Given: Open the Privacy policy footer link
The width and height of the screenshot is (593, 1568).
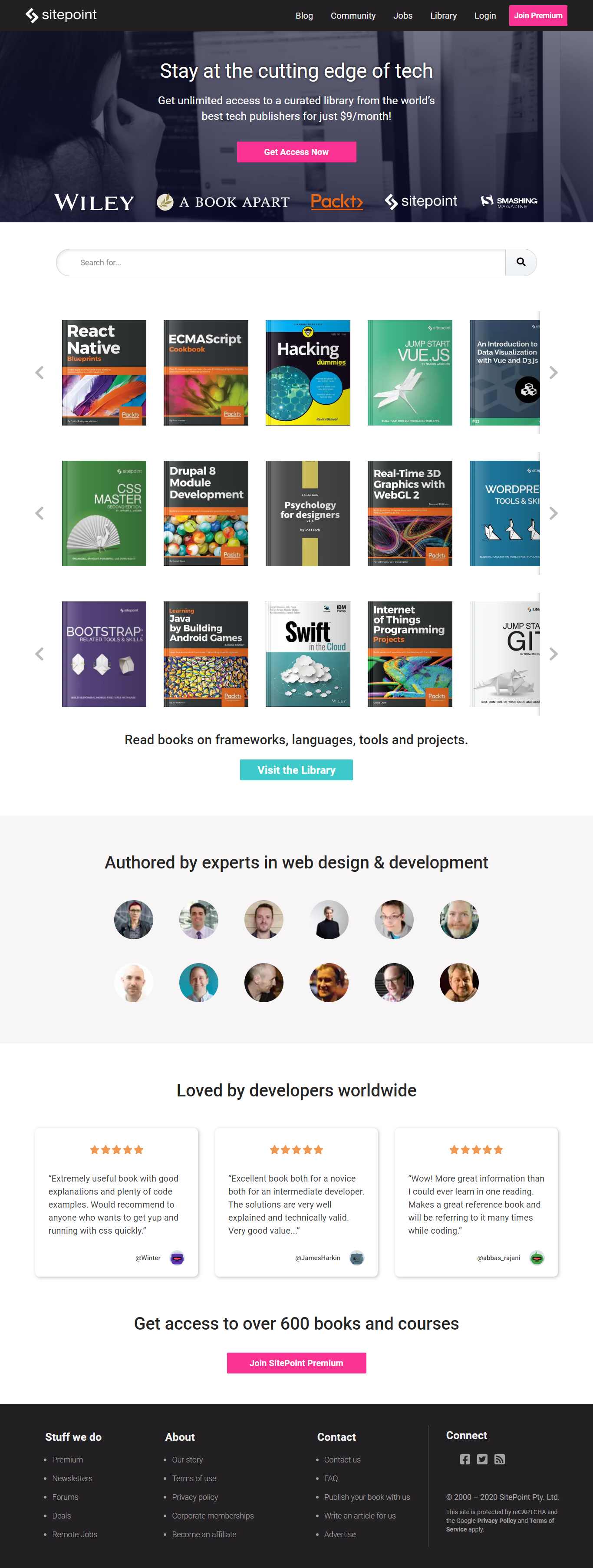Looking at the screenshot, I should click(x=195, y=1497).
